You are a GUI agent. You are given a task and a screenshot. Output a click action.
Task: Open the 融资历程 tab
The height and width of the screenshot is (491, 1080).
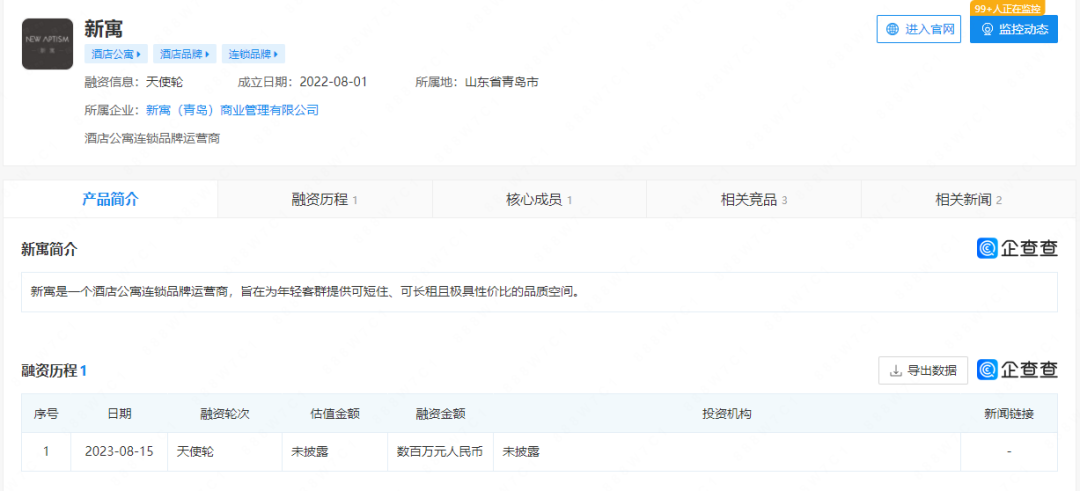coord(324,199)
